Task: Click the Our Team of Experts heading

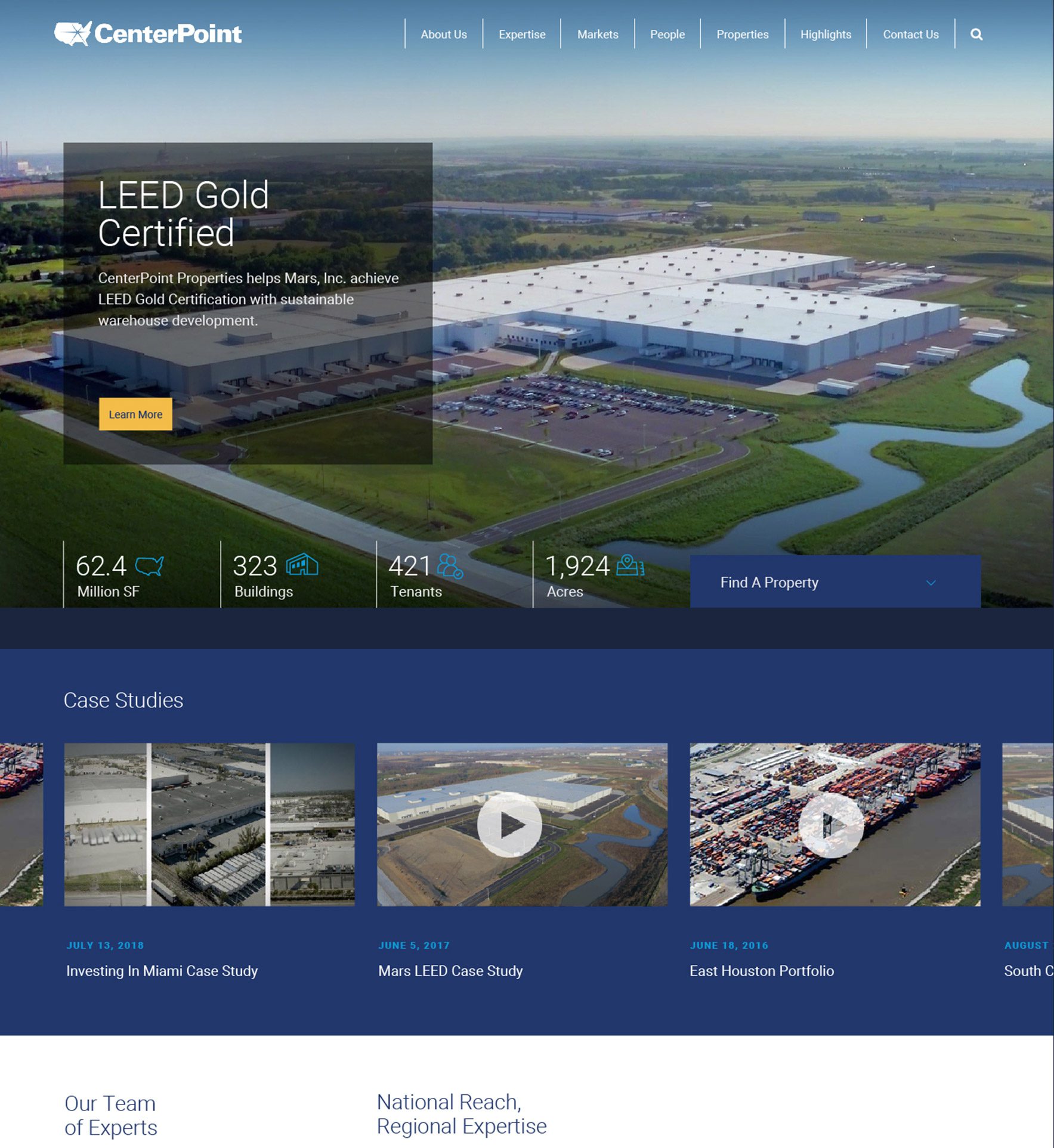Action: click(x=111, y=1115)
